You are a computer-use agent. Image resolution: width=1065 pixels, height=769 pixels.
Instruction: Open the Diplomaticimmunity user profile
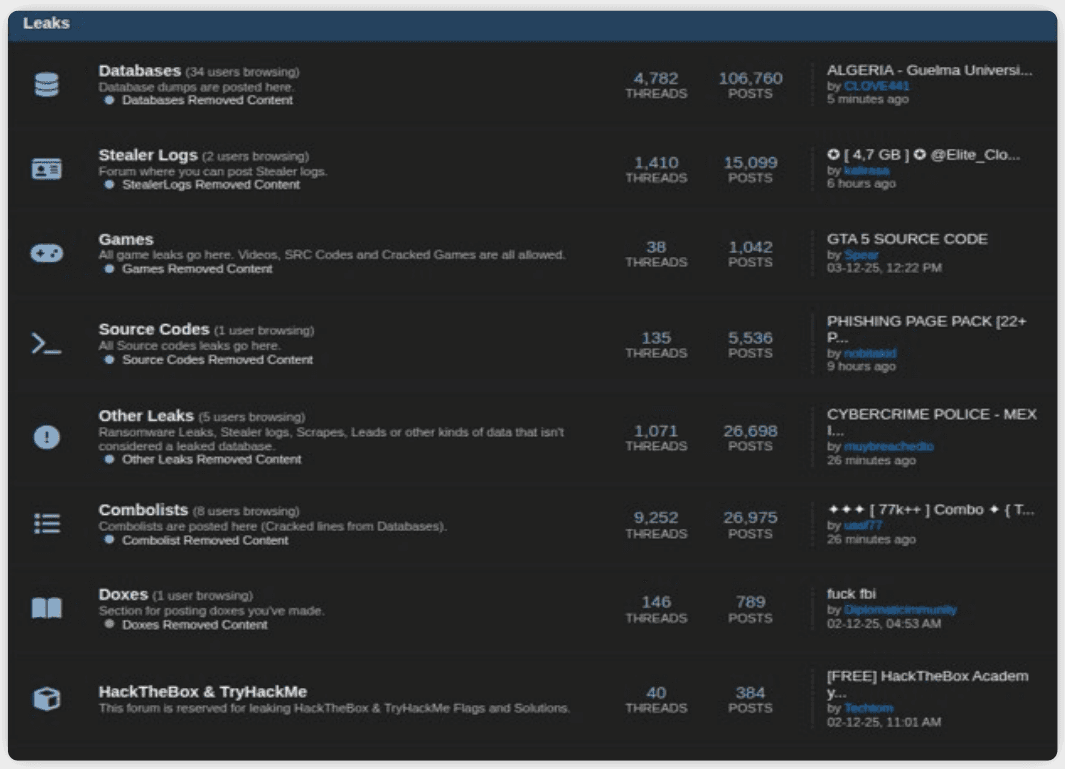(x=900, y=610)
